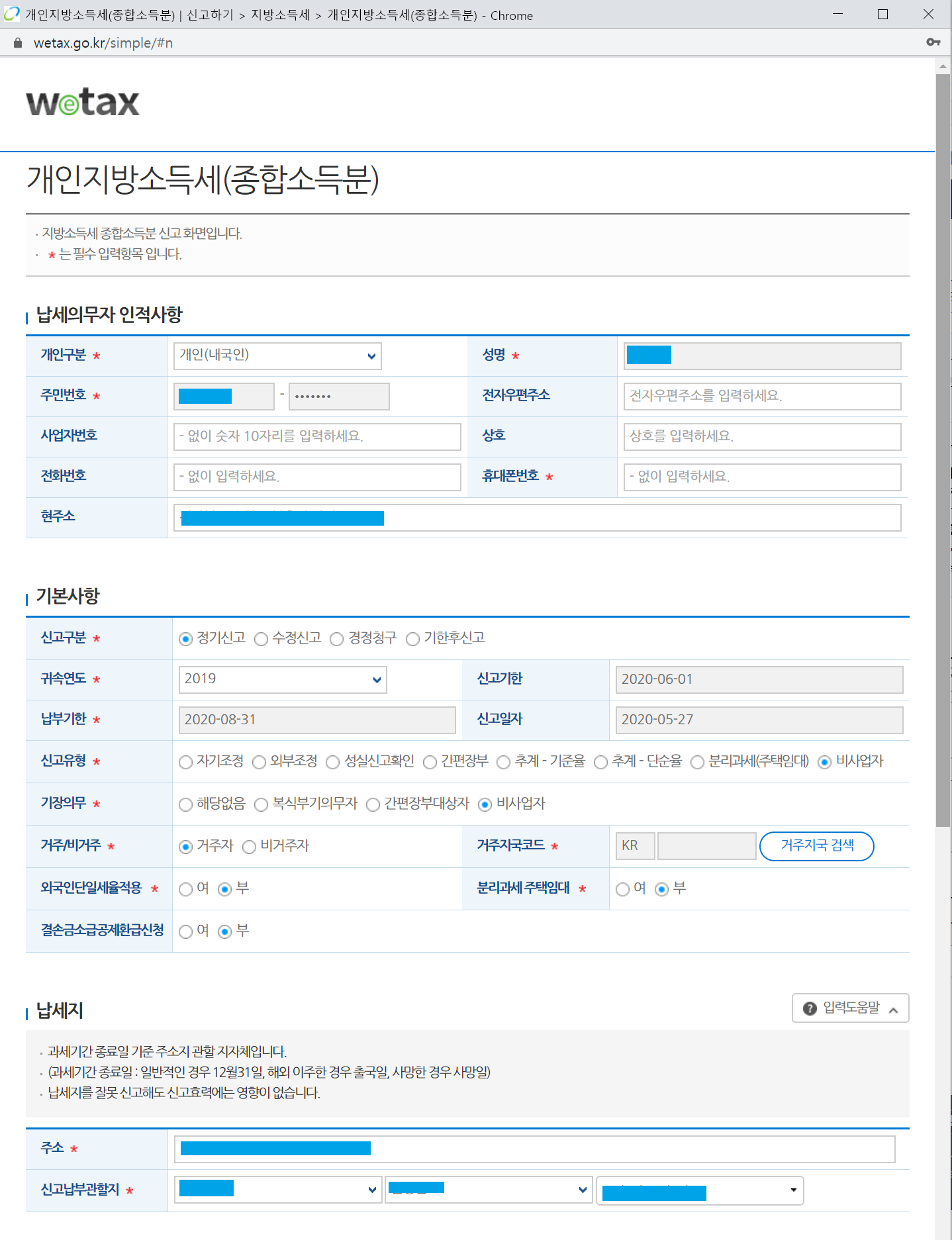
Task: Click the 전자우편주소 input field
Action: [761, 396]
